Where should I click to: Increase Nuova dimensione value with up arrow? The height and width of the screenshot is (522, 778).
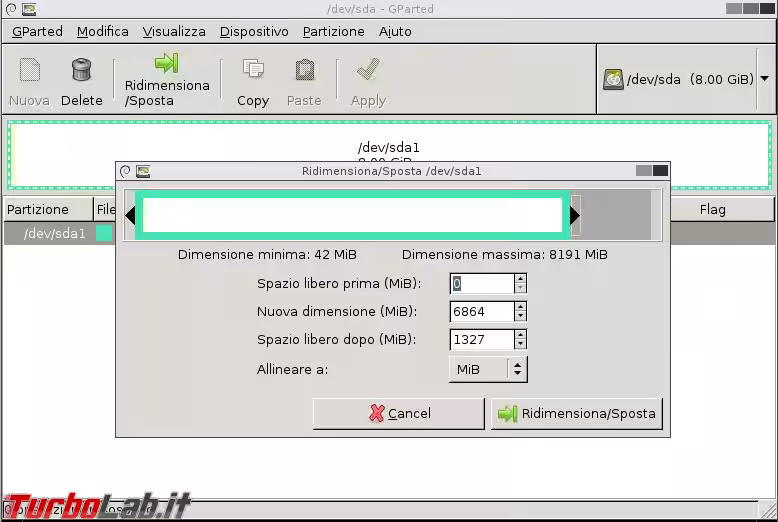click(520, 306)
